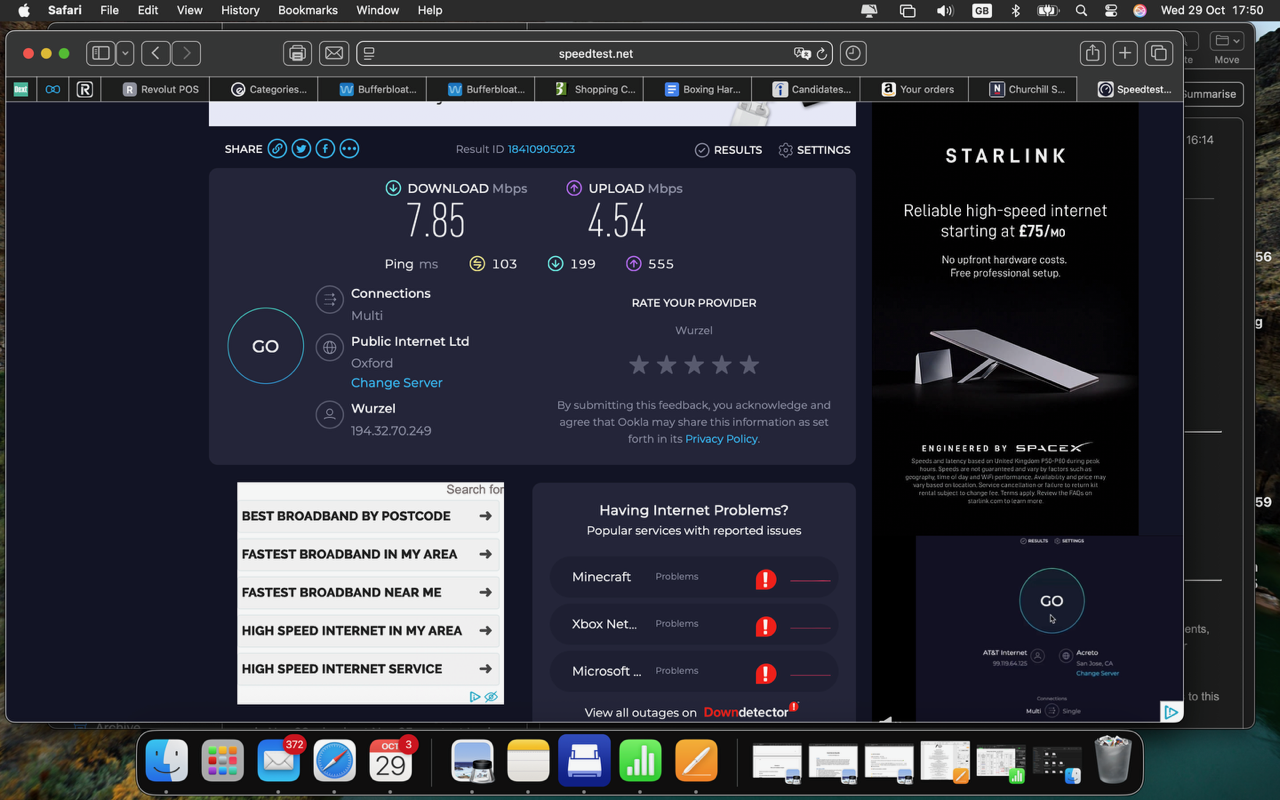
Task: Open Settings gear on Speedtest page
Action: (814, 150)
